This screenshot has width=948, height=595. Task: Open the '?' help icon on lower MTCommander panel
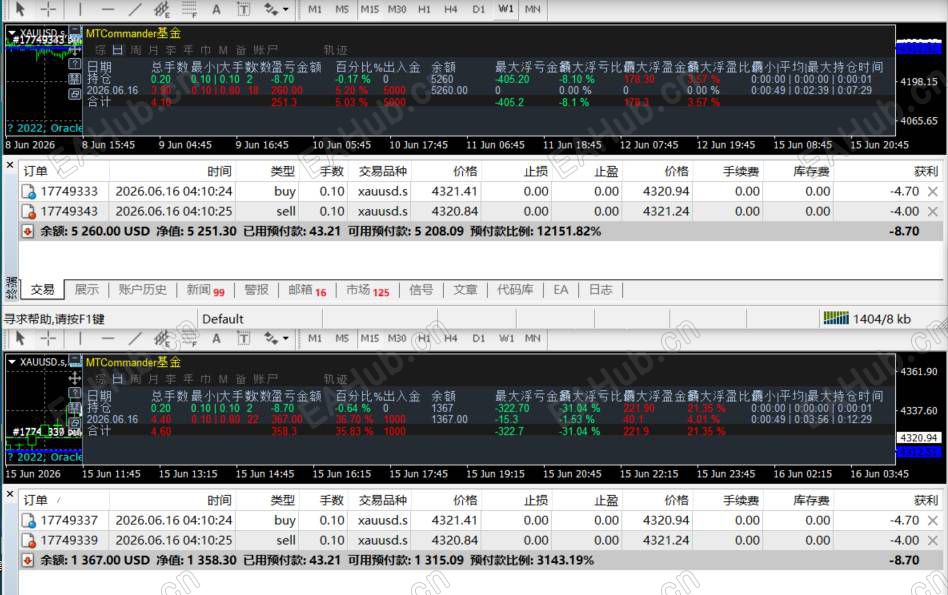[75, 392]
